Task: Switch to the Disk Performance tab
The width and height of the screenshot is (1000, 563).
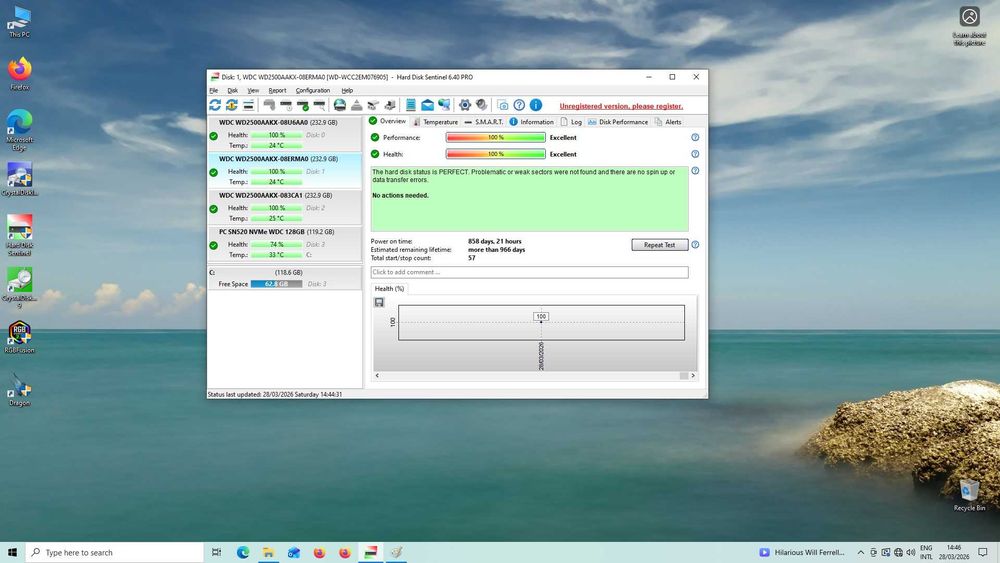Action: coord(618,122)
